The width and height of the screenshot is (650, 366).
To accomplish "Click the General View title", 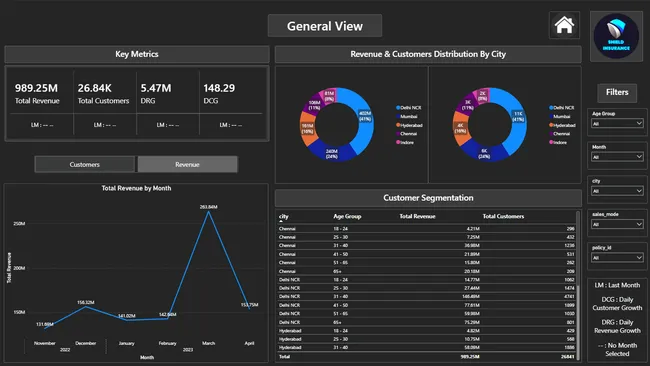I will 325,26.
